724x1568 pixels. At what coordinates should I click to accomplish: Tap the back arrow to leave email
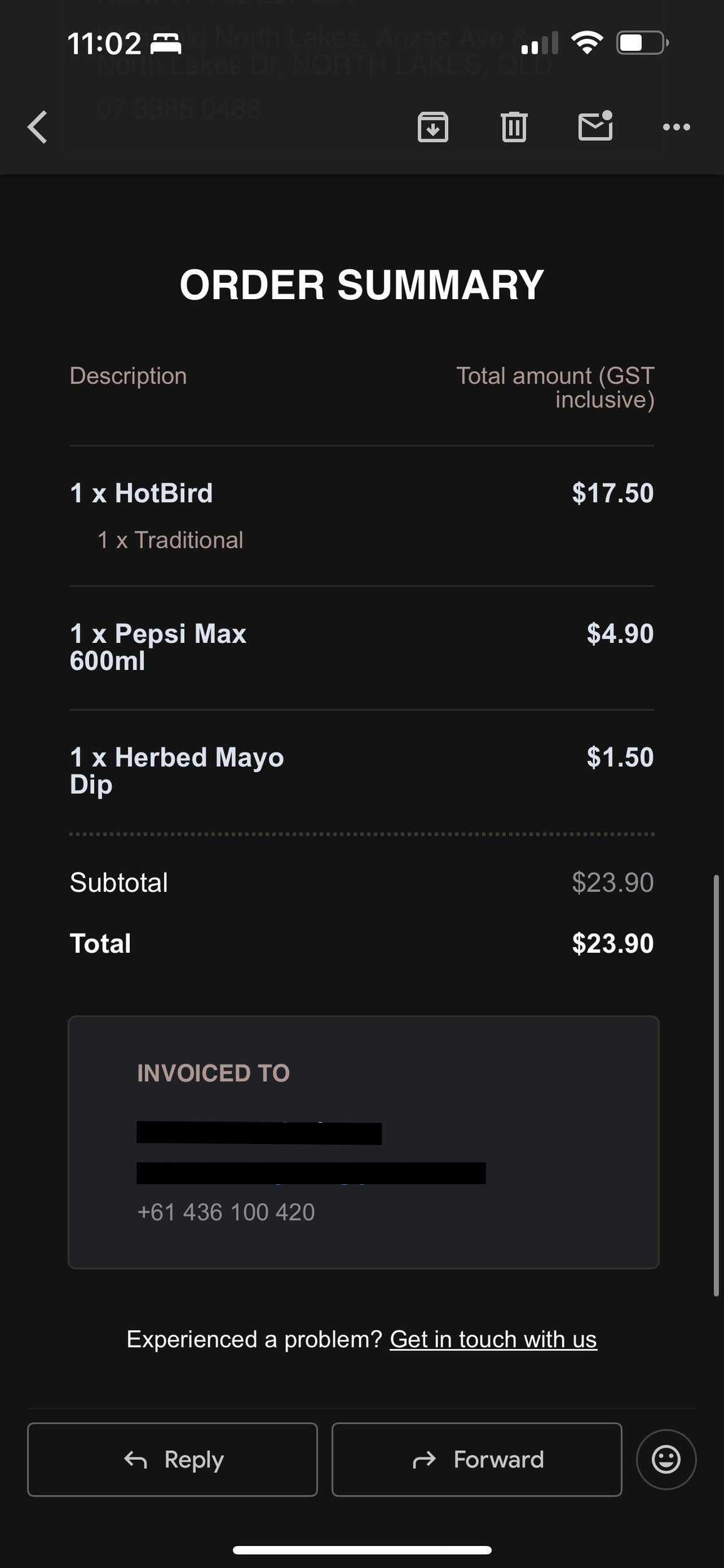pyautogui.click(x=38, y=127)
